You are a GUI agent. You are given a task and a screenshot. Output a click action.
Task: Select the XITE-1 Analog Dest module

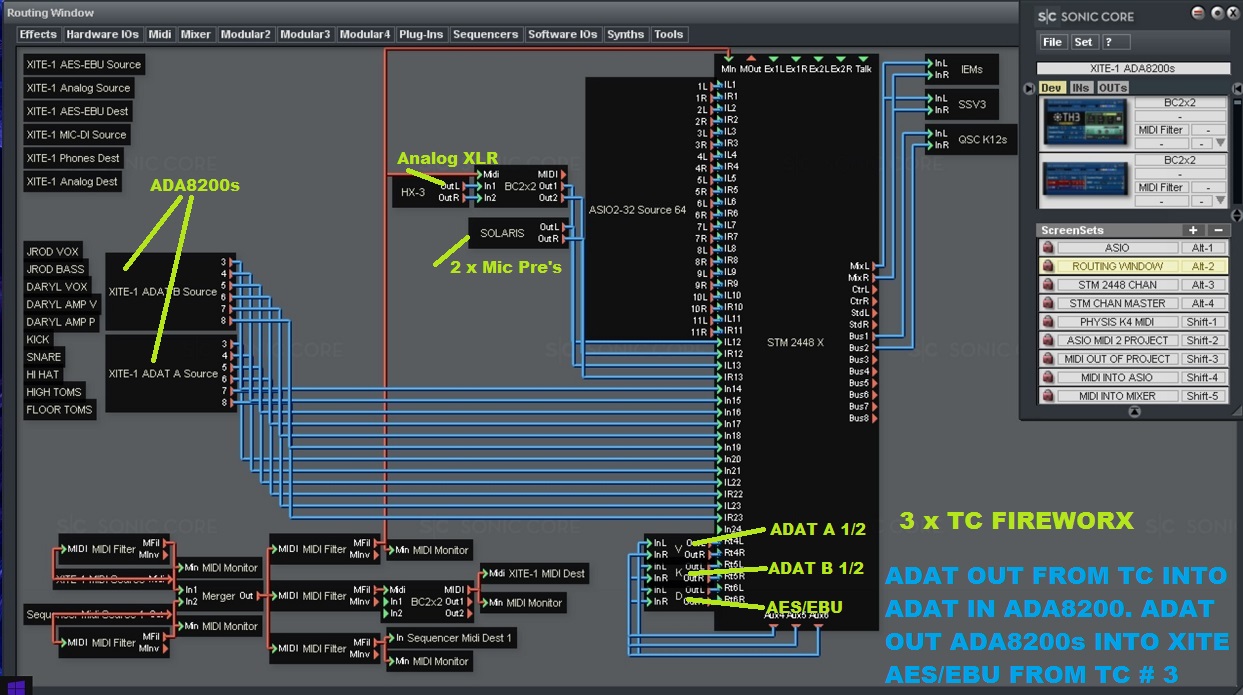73,181
